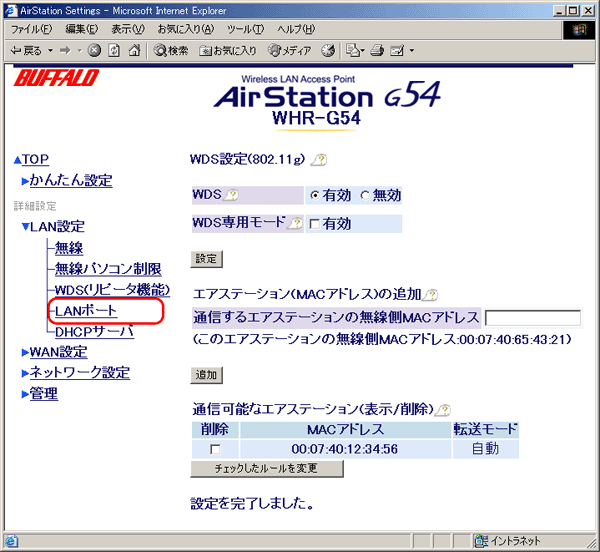The image size is (600, 552).
Task: Open the Back history dropdown arrow
Action: 50,50
